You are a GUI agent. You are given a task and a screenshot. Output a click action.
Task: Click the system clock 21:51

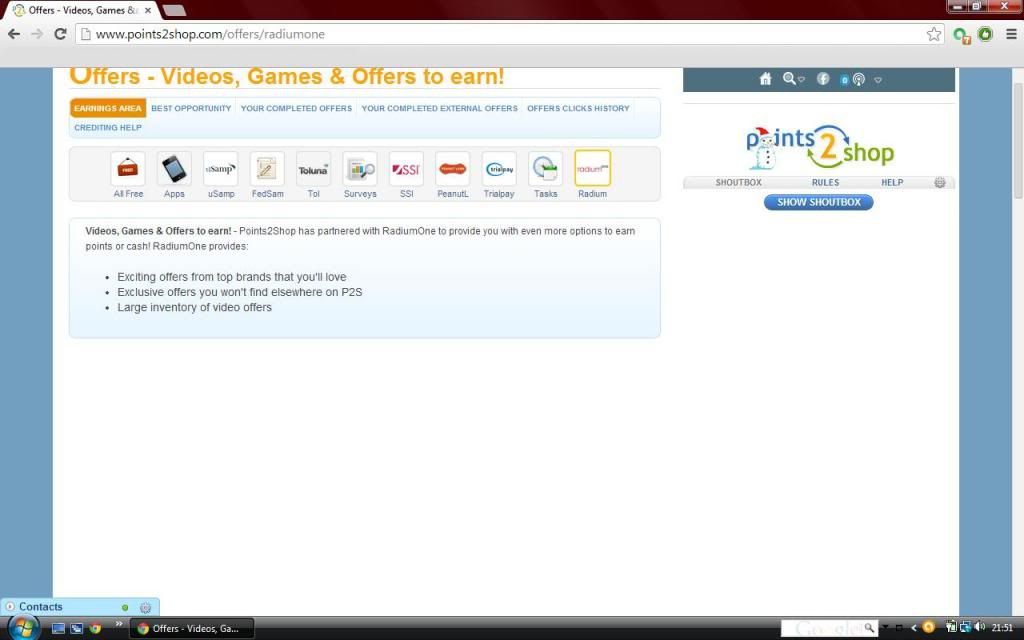click(x=1002, y=628)
